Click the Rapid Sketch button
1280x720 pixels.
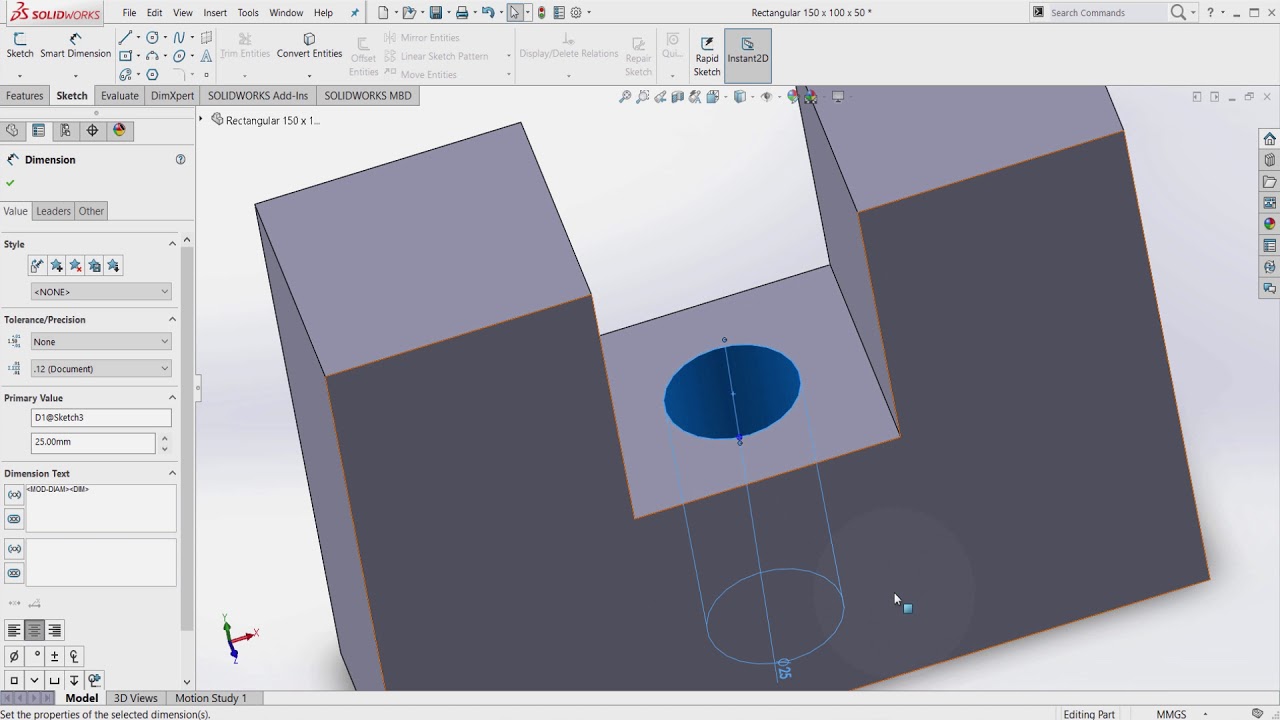707,56
